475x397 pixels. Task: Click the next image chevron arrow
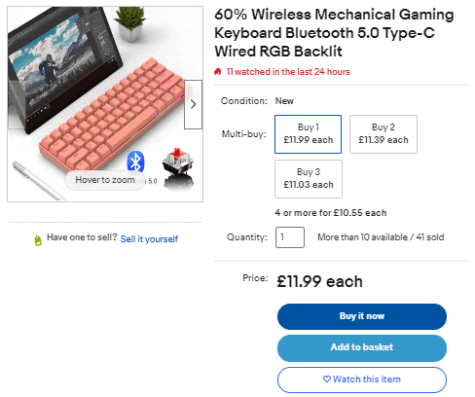point(193,104)
